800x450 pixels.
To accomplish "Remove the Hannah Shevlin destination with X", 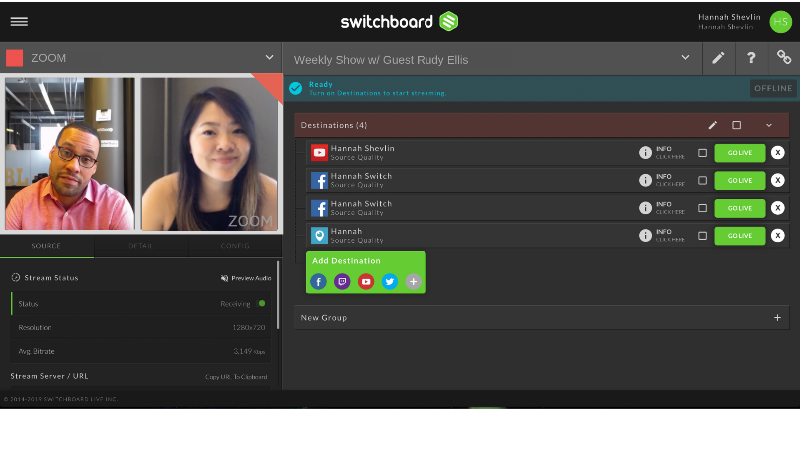I will tap(778, 153).
